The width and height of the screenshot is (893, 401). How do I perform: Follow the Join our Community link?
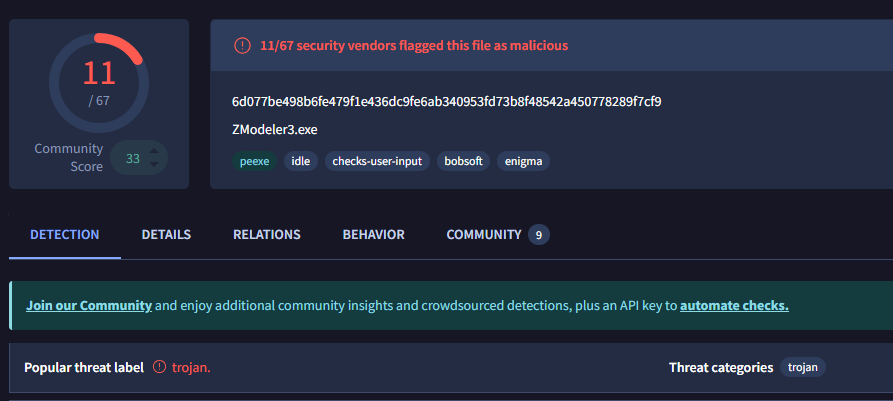point(89,306)
